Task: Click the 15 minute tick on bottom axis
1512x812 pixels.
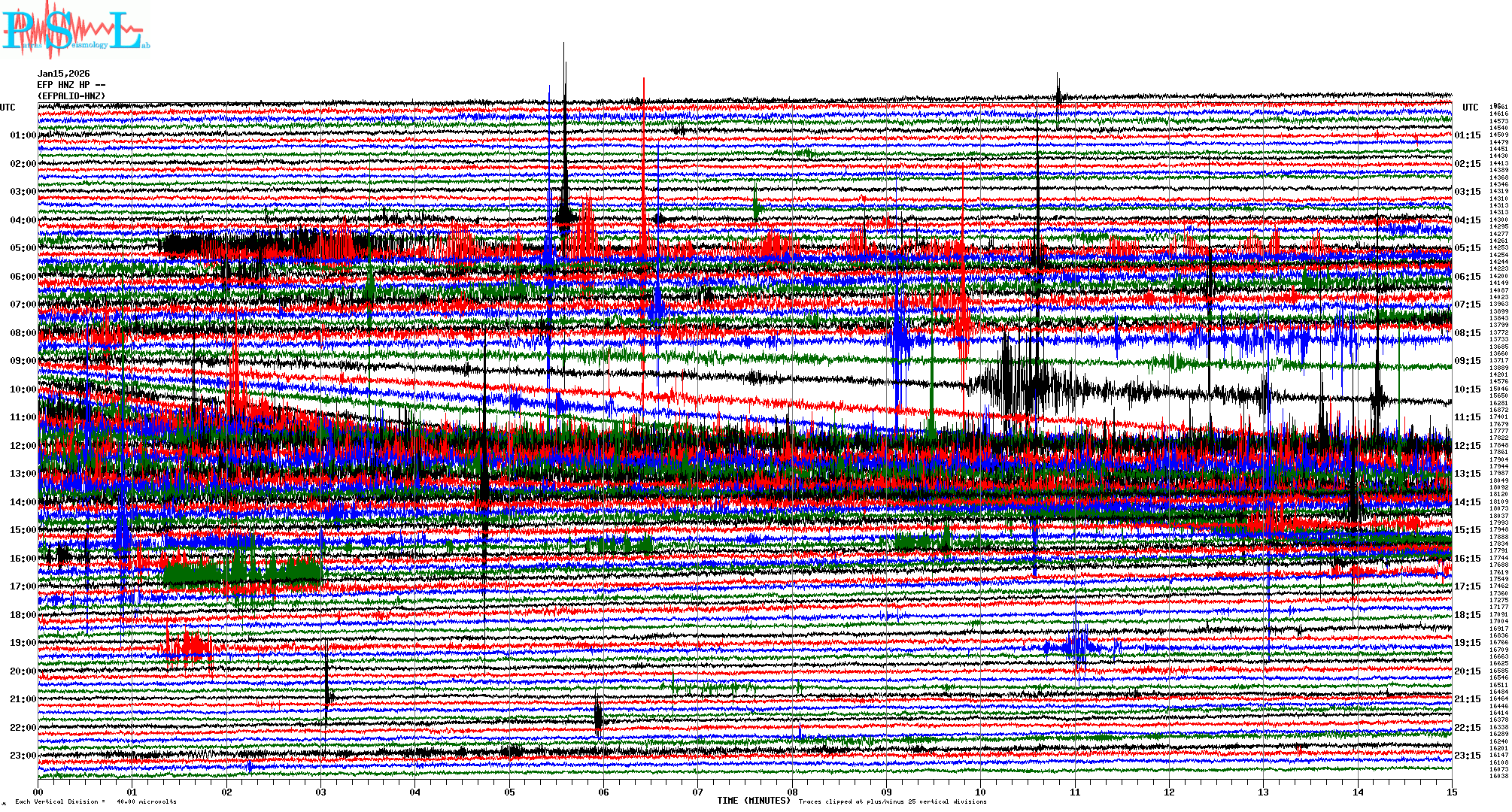Action: pos(1451,792)
